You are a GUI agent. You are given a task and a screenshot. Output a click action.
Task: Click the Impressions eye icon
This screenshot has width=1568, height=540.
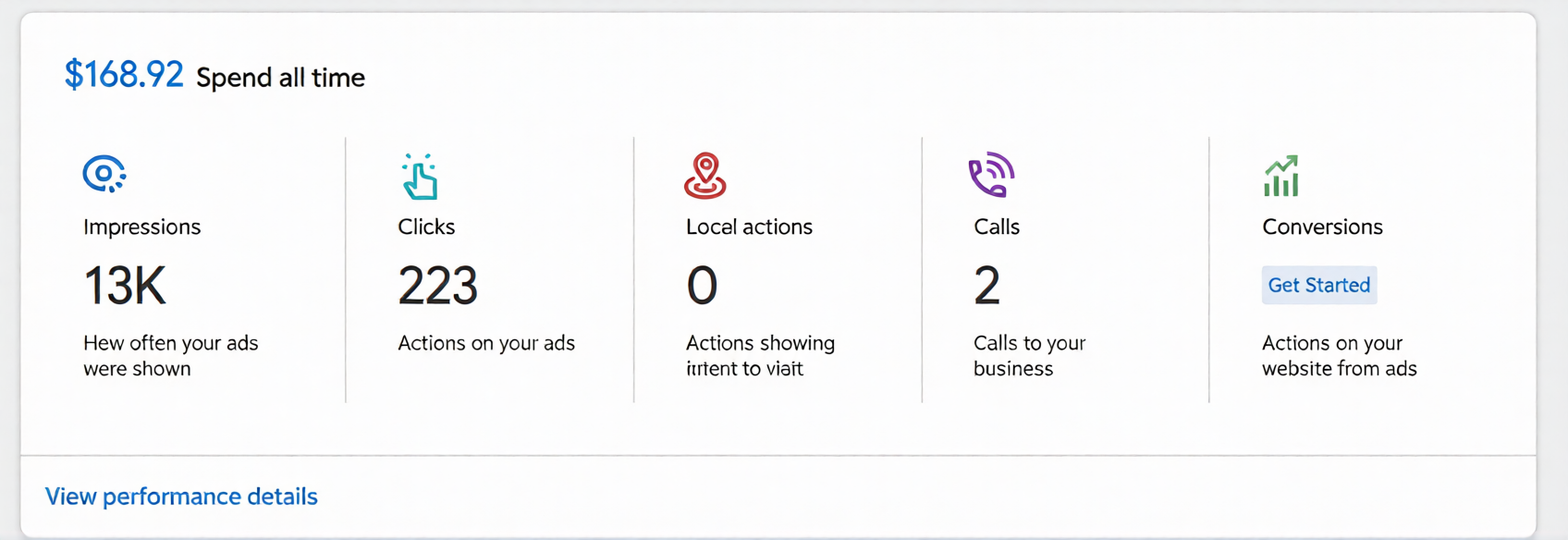[x=104, y=174]
